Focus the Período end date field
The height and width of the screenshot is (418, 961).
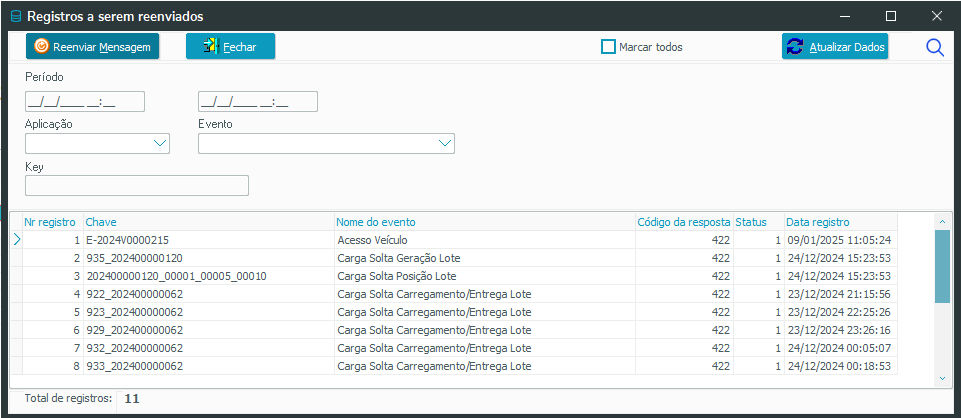tap(258, 101)
